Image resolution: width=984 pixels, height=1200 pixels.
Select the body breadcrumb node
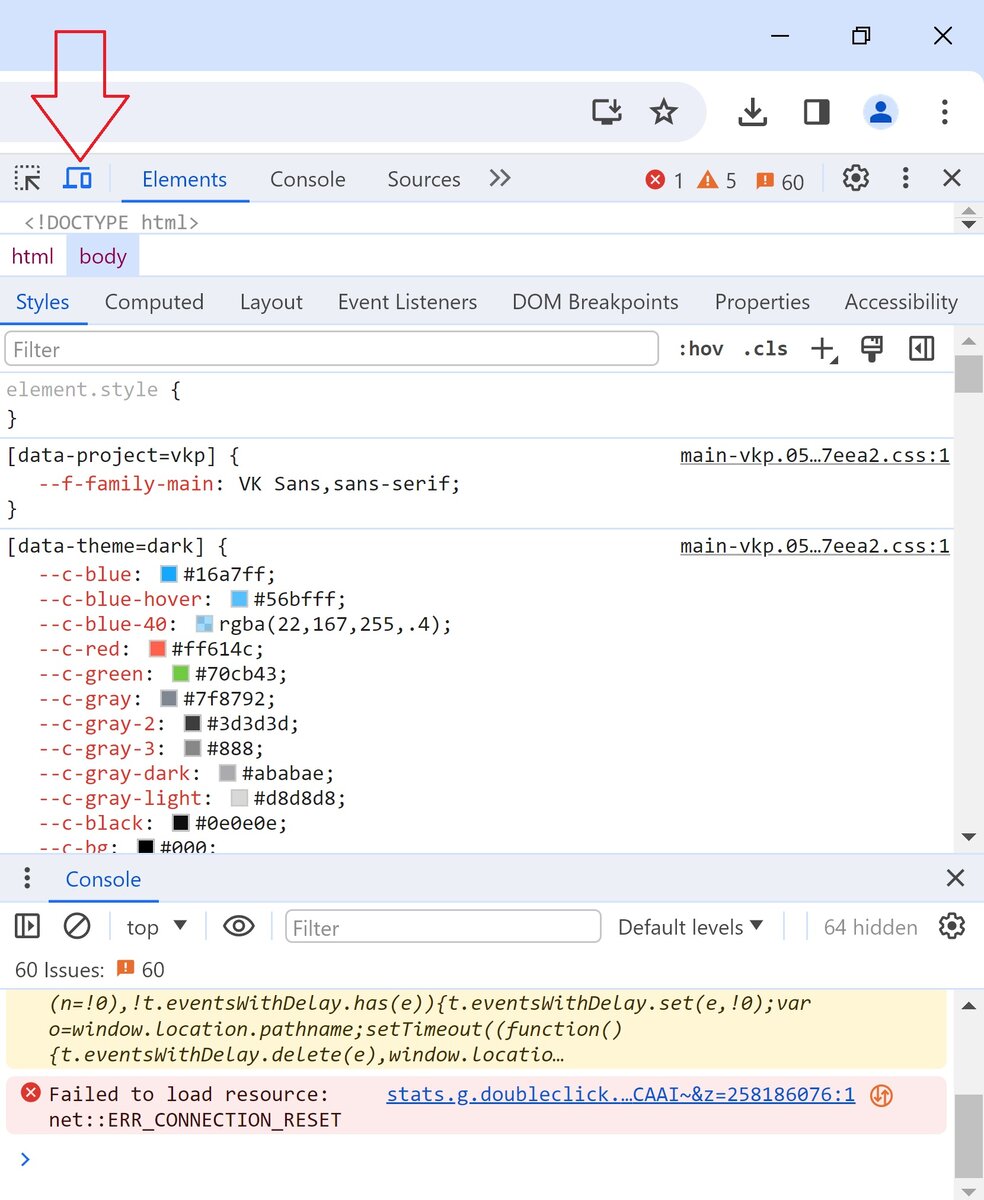tap(103, 256)
